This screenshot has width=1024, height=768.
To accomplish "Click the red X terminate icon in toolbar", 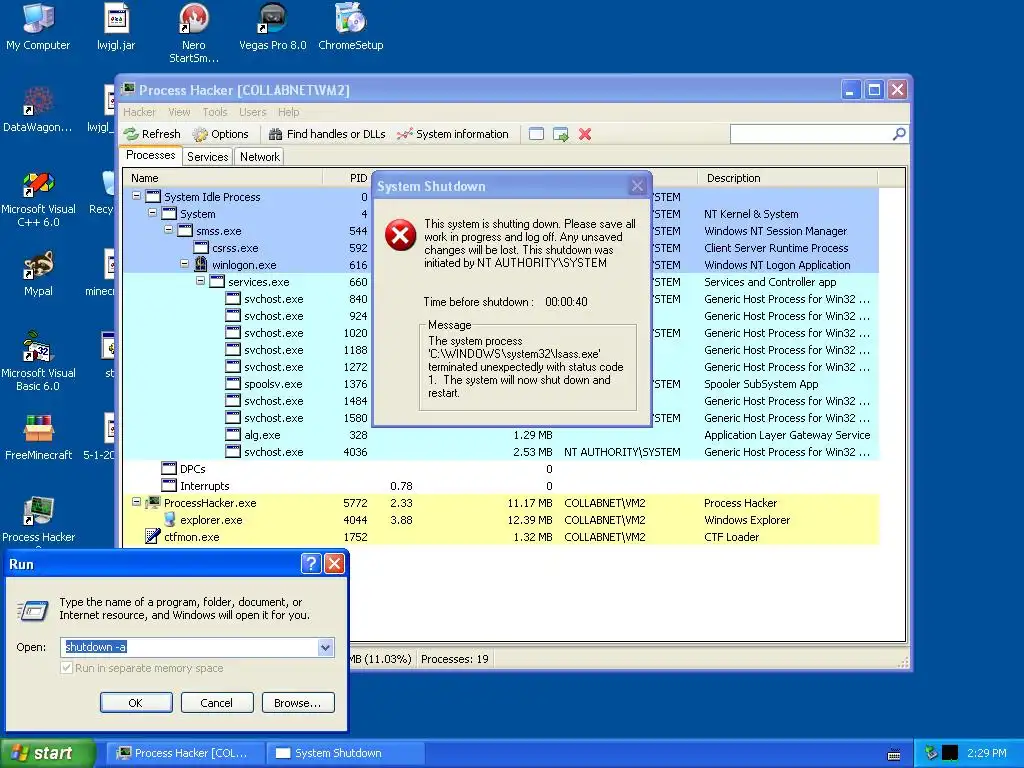I will pos(585,134).
